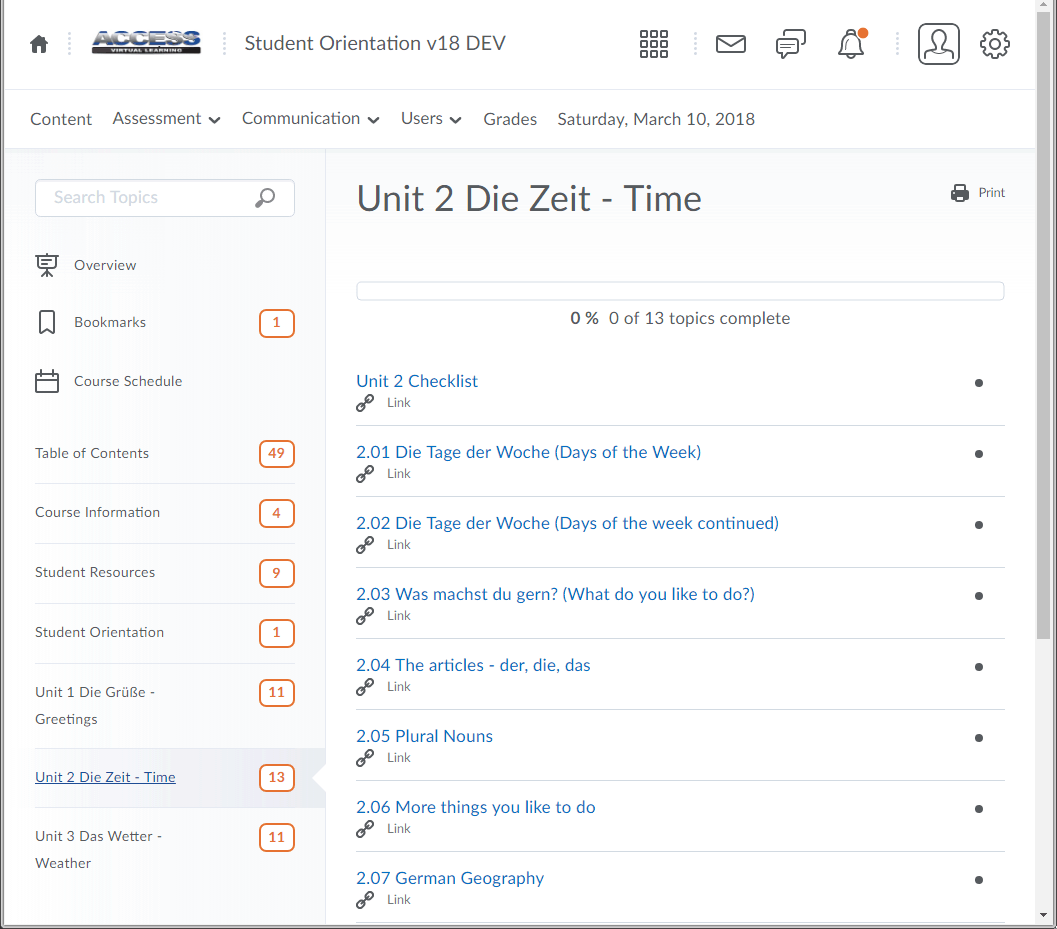
Task: Expand the Users dropdown menu
Action: tap(431, 119)
